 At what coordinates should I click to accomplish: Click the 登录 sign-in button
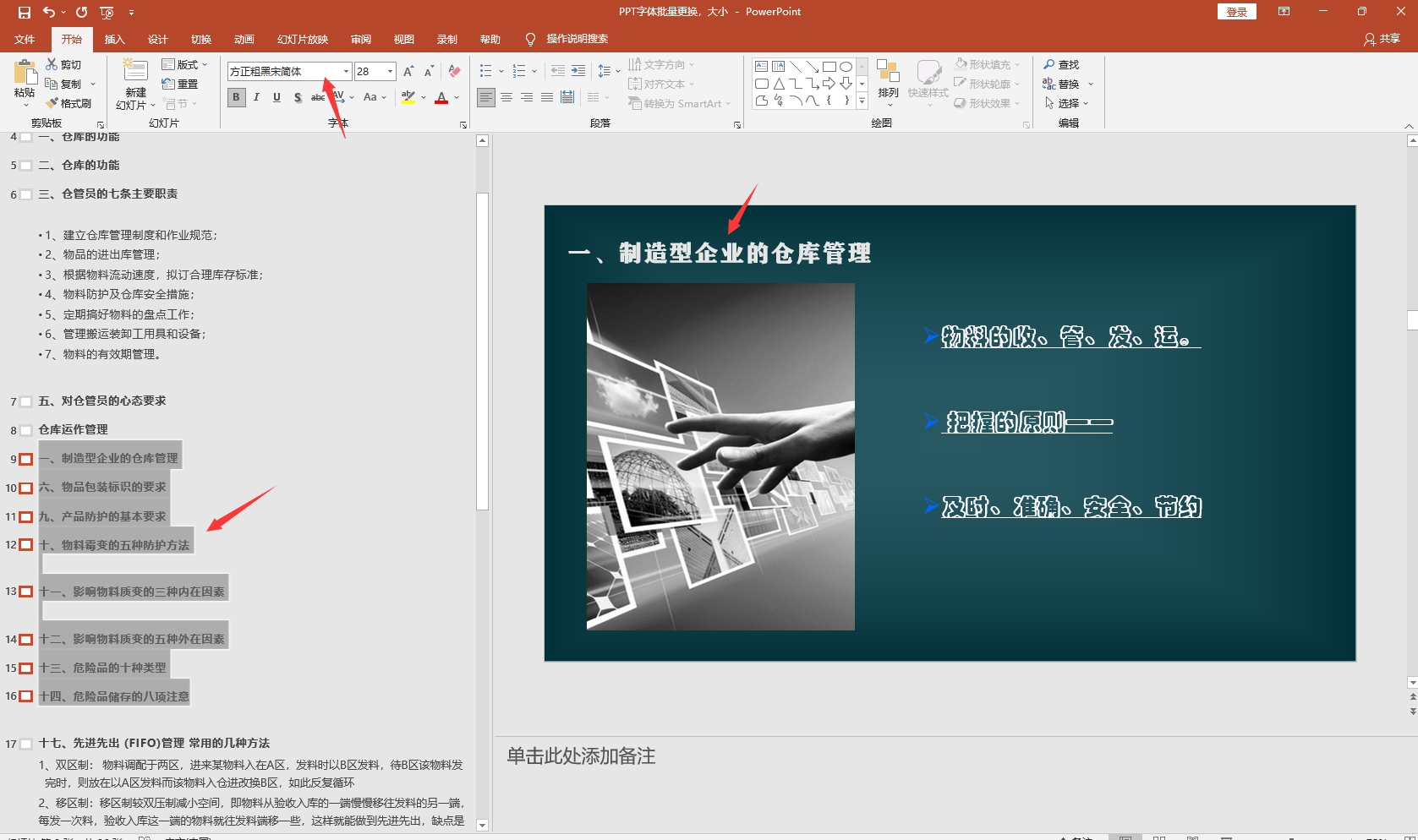[1237, 12]
